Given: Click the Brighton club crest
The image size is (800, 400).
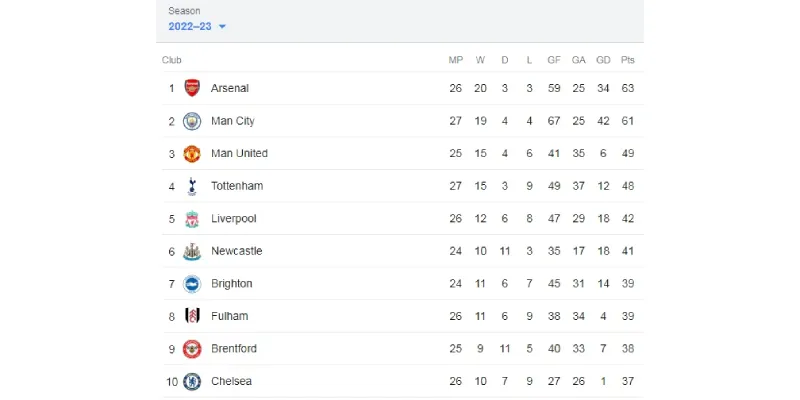Looking at the screenshot, I should [192, 284].
